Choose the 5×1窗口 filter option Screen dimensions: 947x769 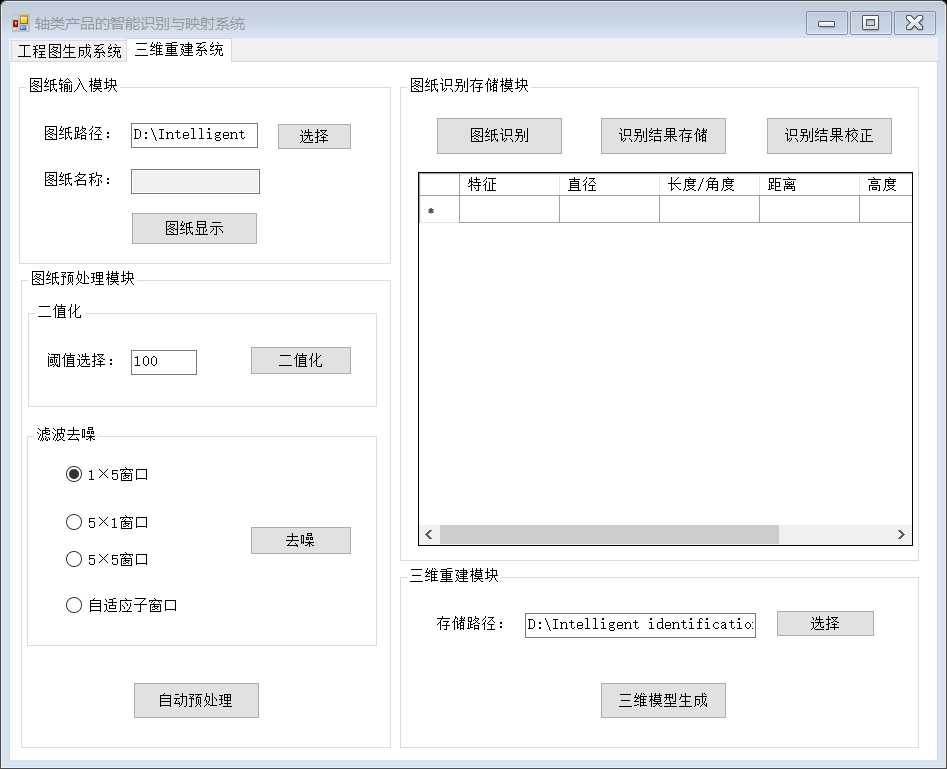tap(74, 522)
